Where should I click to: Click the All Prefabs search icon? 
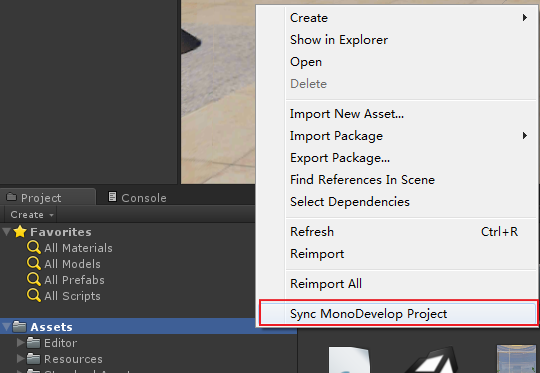click(34, 279)
